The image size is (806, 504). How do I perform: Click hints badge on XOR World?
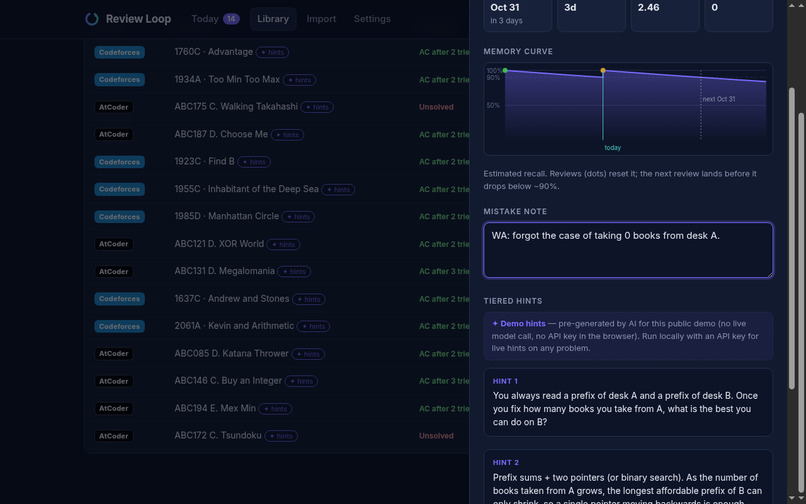283,244
